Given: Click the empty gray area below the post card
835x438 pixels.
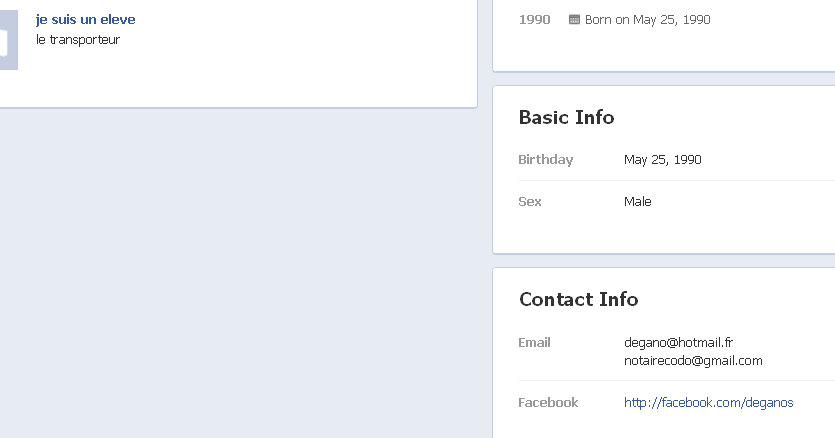Looking at the screenshot, I should 240,270.
